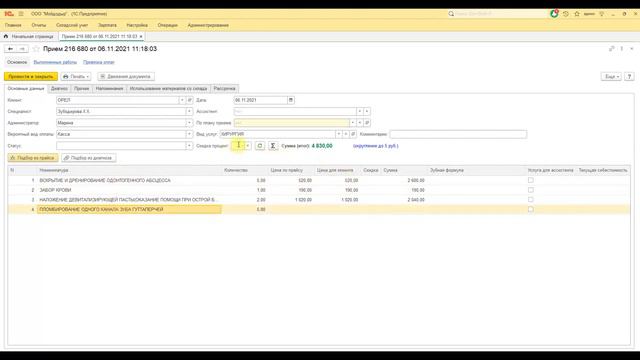Viewport: 640px width, 360px height.
Task: Clear the Ассистент field with x button
Action: pos(367,111)
